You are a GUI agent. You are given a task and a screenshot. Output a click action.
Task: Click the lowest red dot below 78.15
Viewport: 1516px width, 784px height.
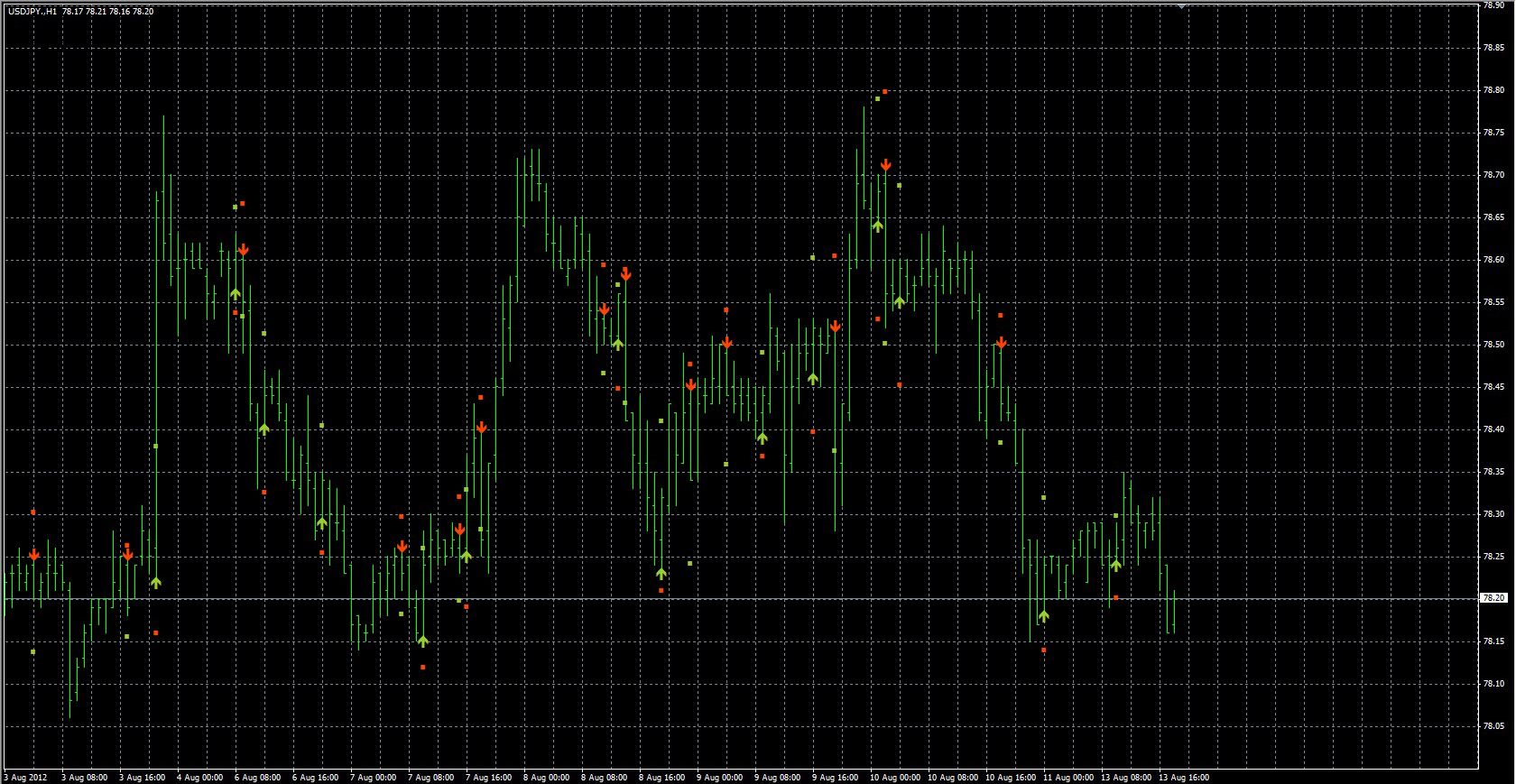423,667
